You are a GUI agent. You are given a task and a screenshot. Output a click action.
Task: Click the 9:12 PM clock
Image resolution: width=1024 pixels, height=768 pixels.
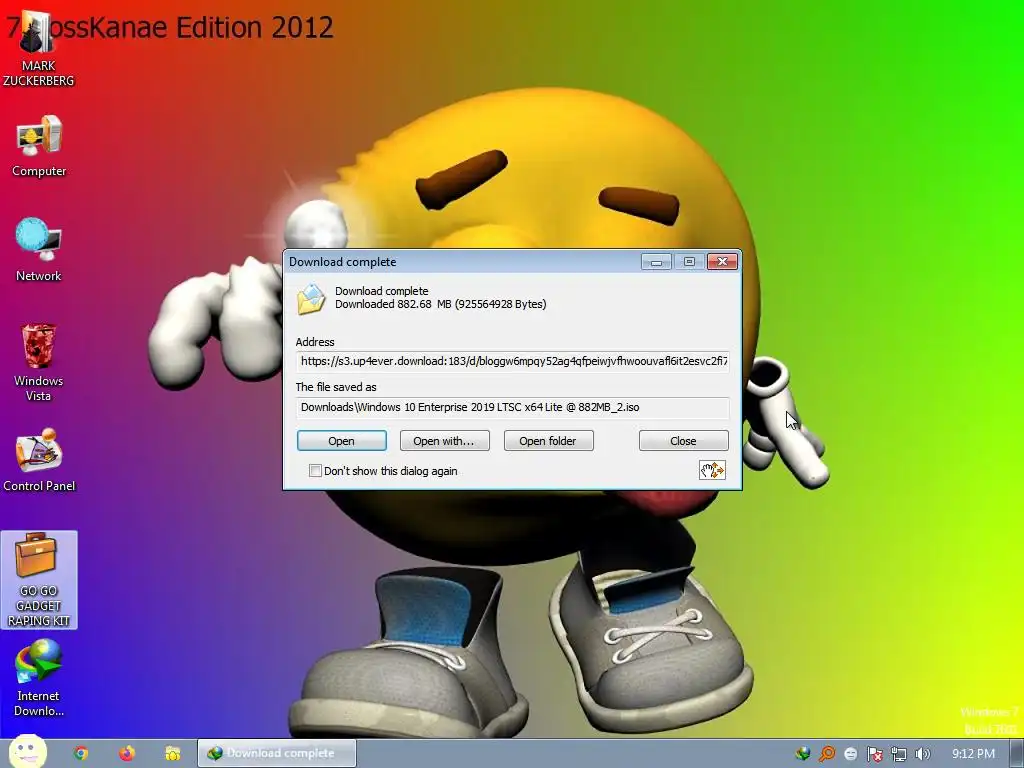coord(973,754)
